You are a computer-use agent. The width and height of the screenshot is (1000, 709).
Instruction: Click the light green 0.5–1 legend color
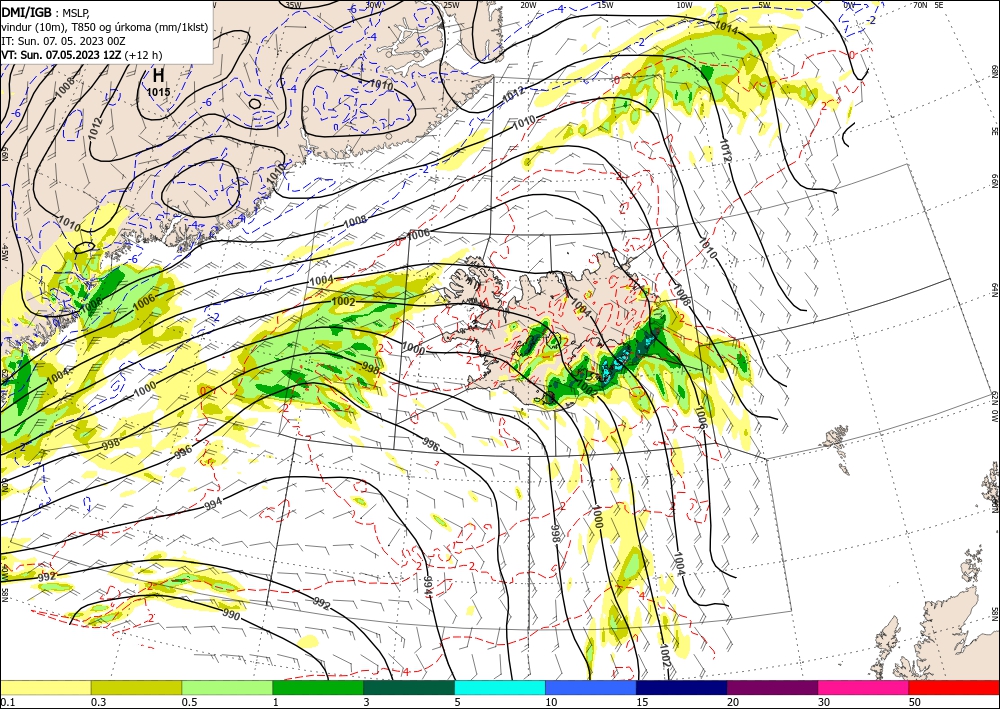pos(227,687)
